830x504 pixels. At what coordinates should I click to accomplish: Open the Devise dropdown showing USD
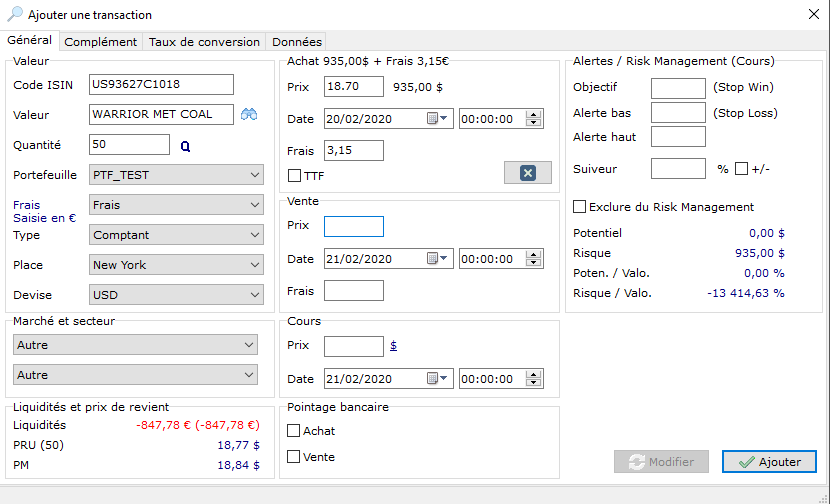176,295
